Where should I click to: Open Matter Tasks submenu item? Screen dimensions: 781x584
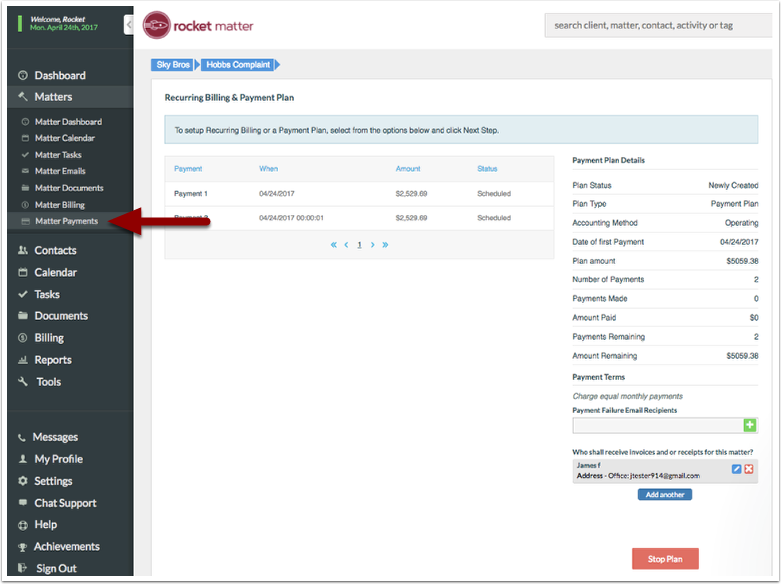pos(58,155)
